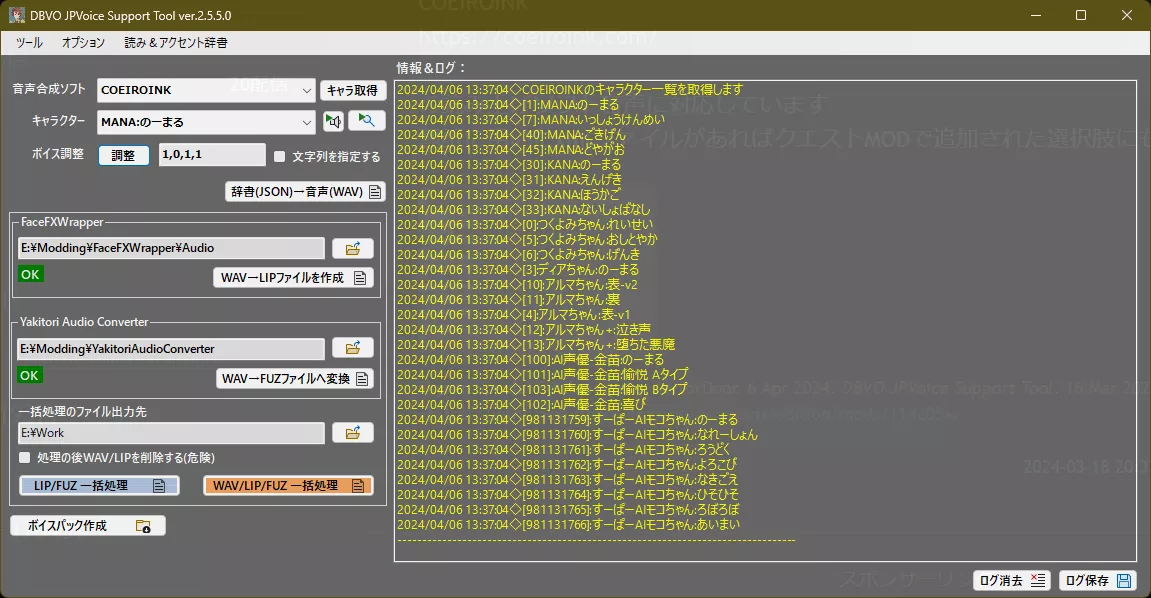Select log line [7]:MANA:いっしょうけんめい
This screenshot has height=598, width=1151.
(x=531, y=120)
